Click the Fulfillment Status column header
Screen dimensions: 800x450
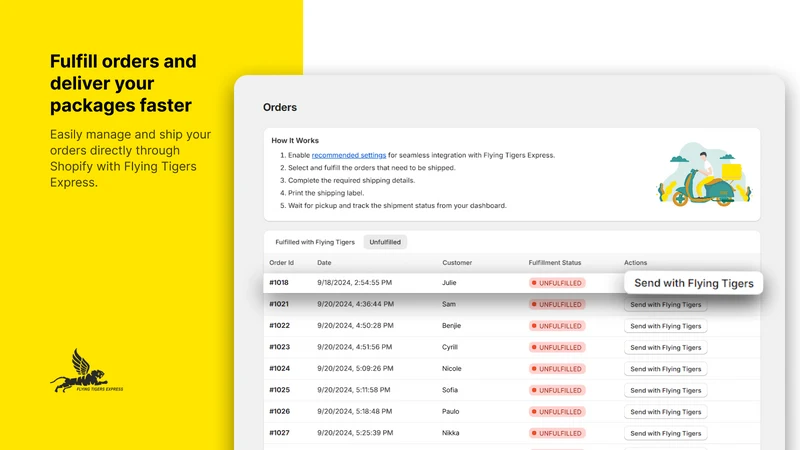coord(555,263)
